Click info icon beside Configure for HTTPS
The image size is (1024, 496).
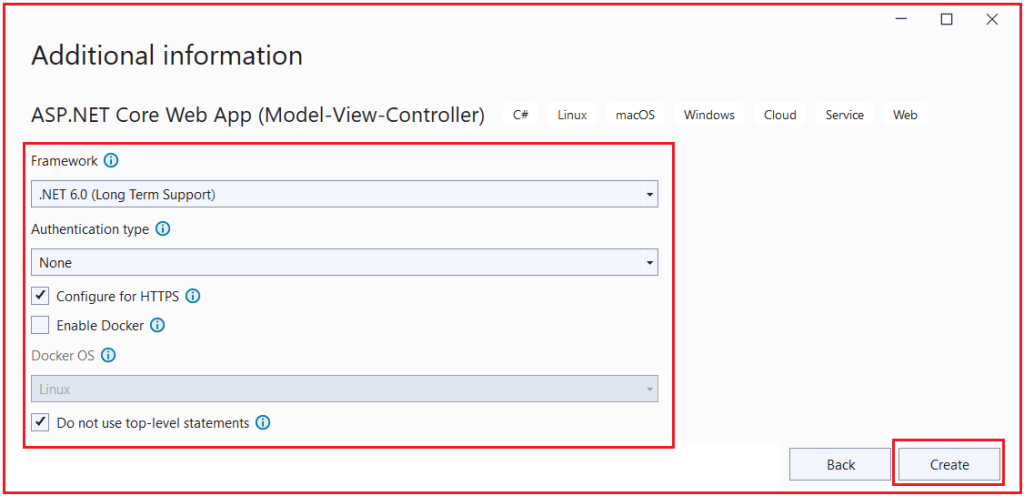click(x=194, y=296)
